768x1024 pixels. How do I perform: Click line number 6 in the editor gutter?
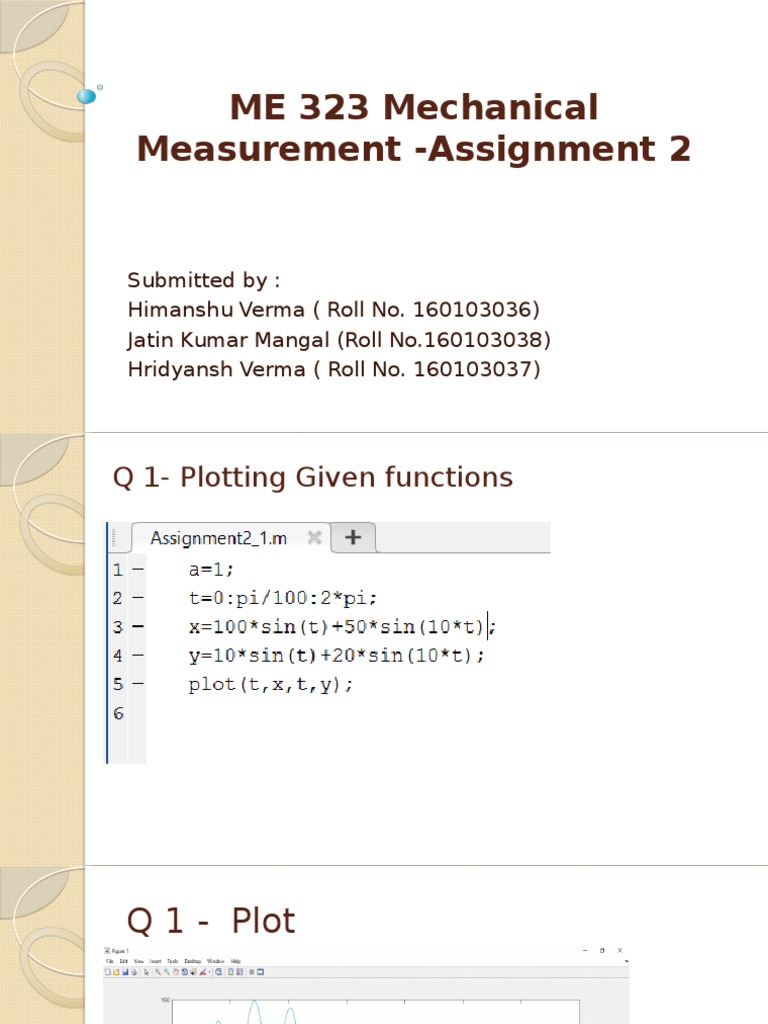[x=118, y=713]
